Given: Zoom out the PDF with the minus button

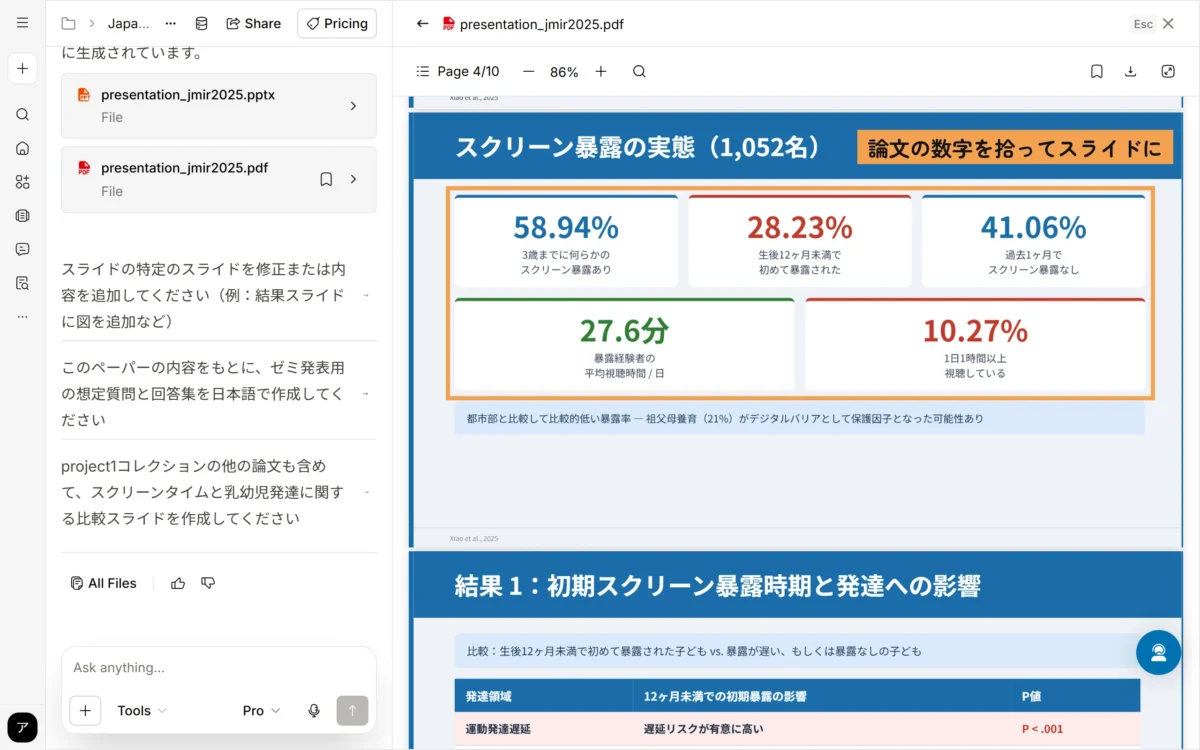Looking at the screenshot, I should point(528,71).
